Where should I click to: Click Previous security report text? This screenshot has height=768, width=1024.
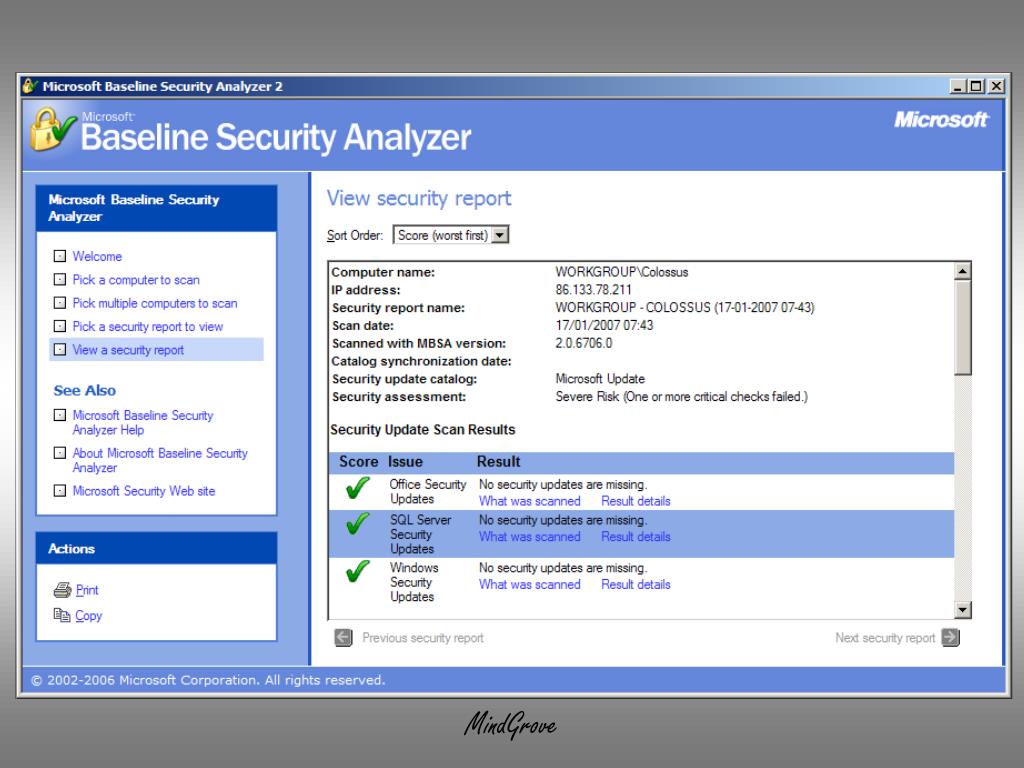[423, 638]
